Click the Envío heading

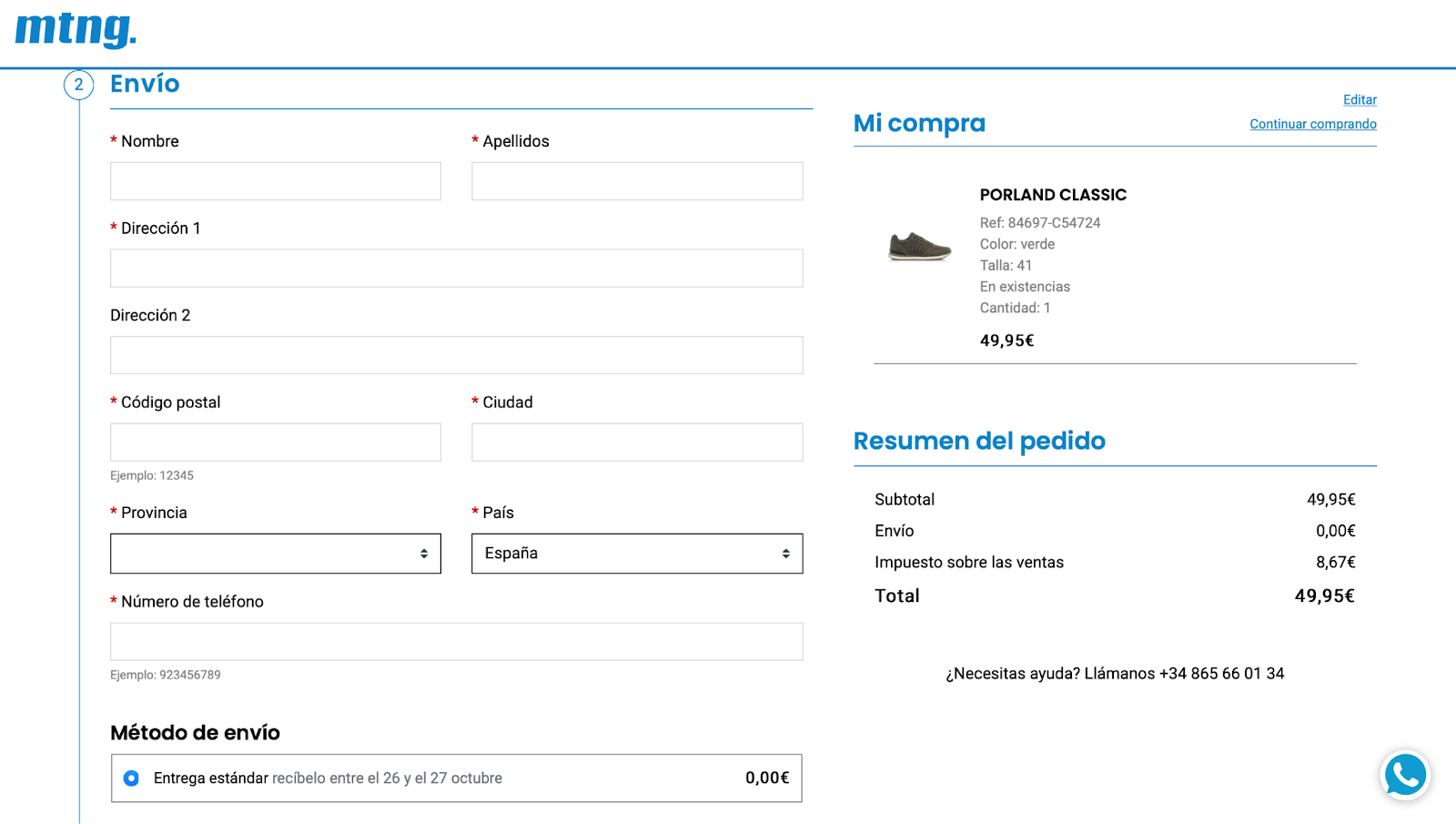pyautogui.click(x=145, y=84)
